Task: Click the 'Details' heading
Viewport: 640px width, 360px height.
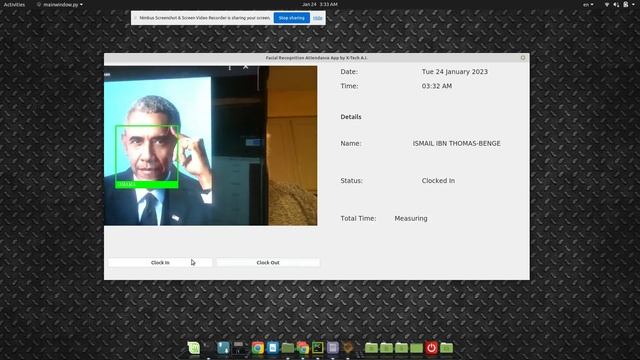Action: click(351, 117)
